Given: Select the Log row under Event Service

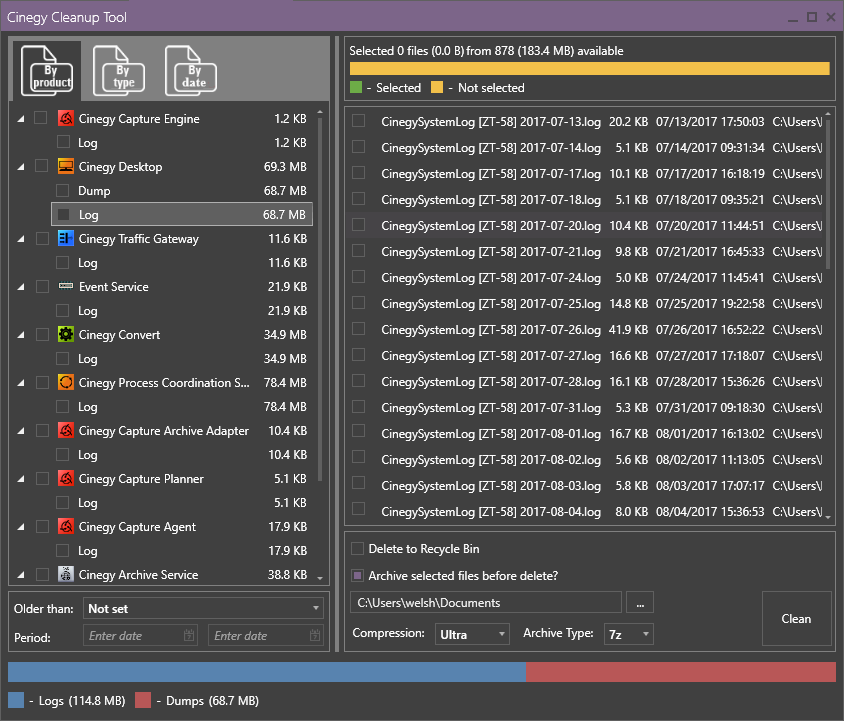Looking at the screenshot, I should pos(182,311).
